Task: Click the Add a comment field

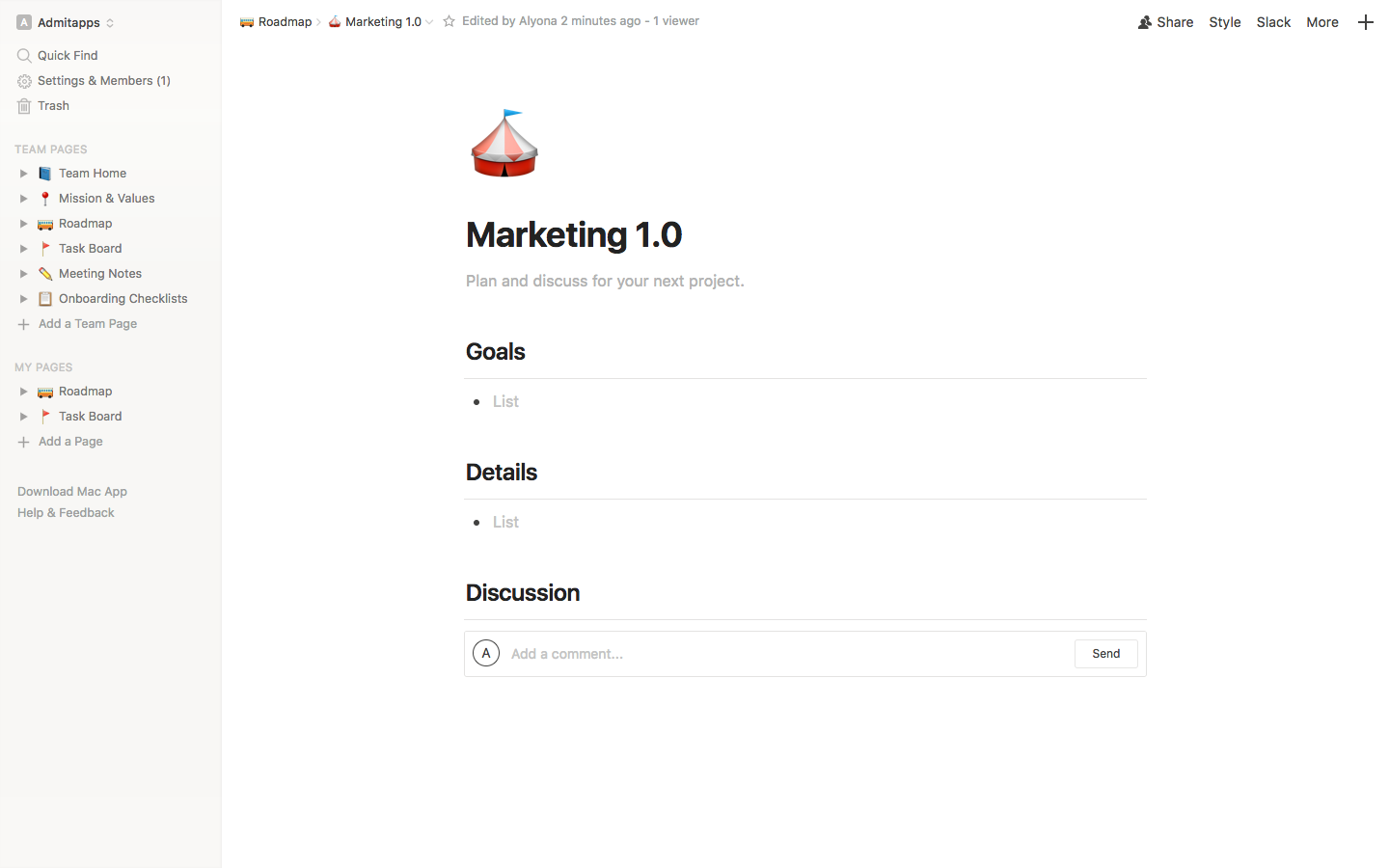Action: [x=786, y=654]
